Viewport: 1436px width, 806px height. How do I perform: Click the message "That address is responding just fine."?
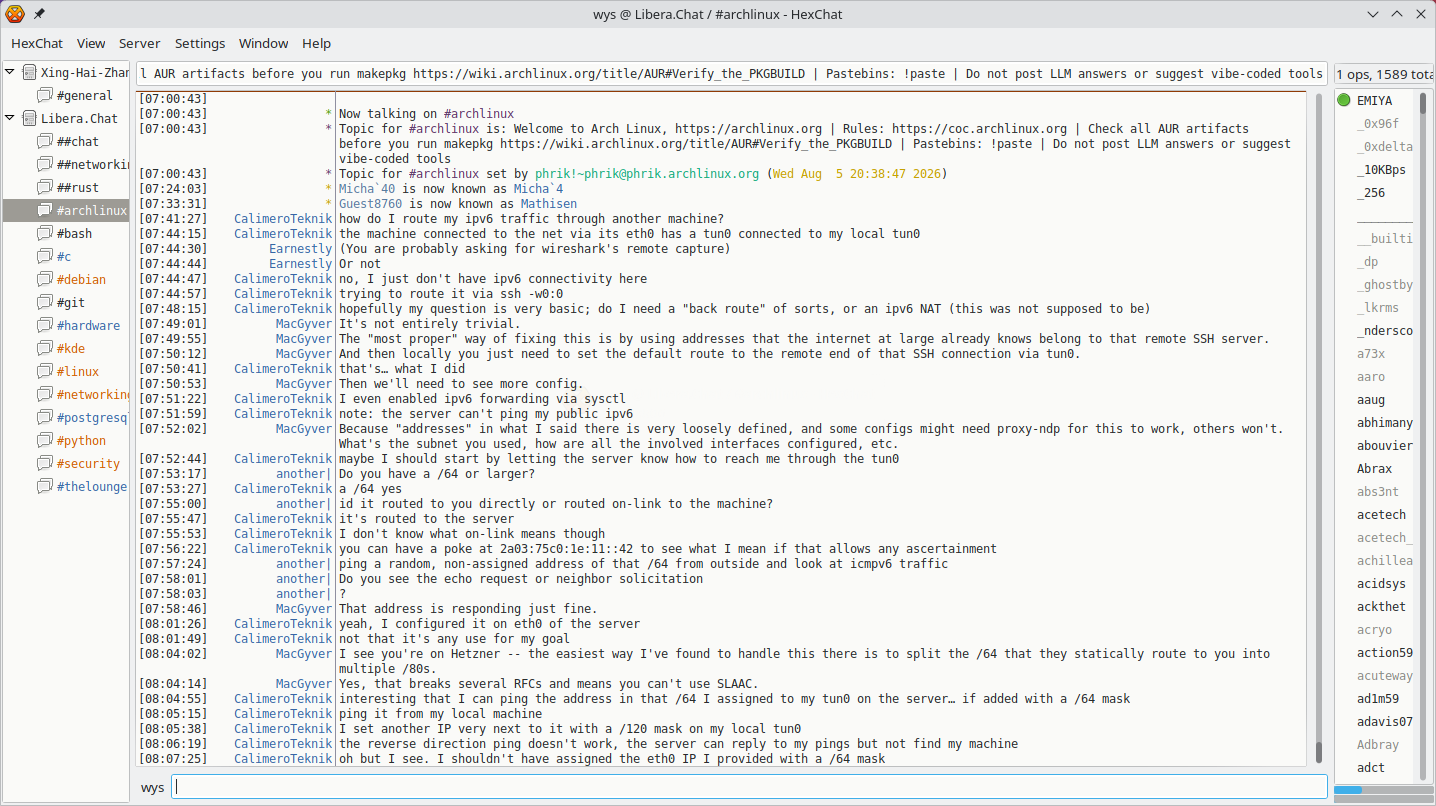(468, 609)
